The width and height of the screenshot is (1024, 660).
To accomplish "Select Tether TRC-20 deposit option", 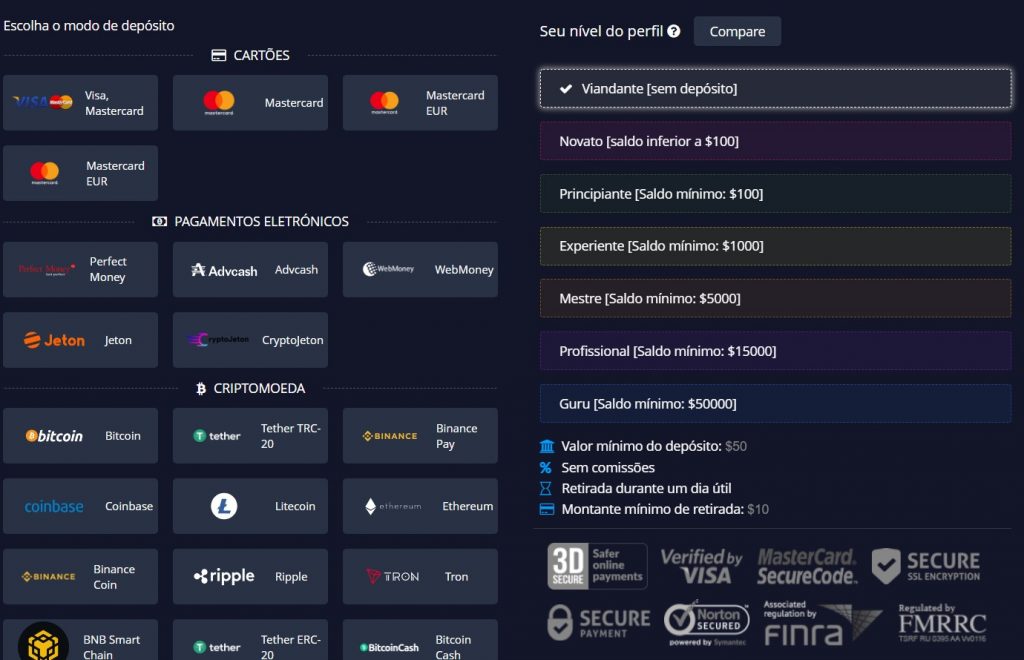I will tap(250, 435).
